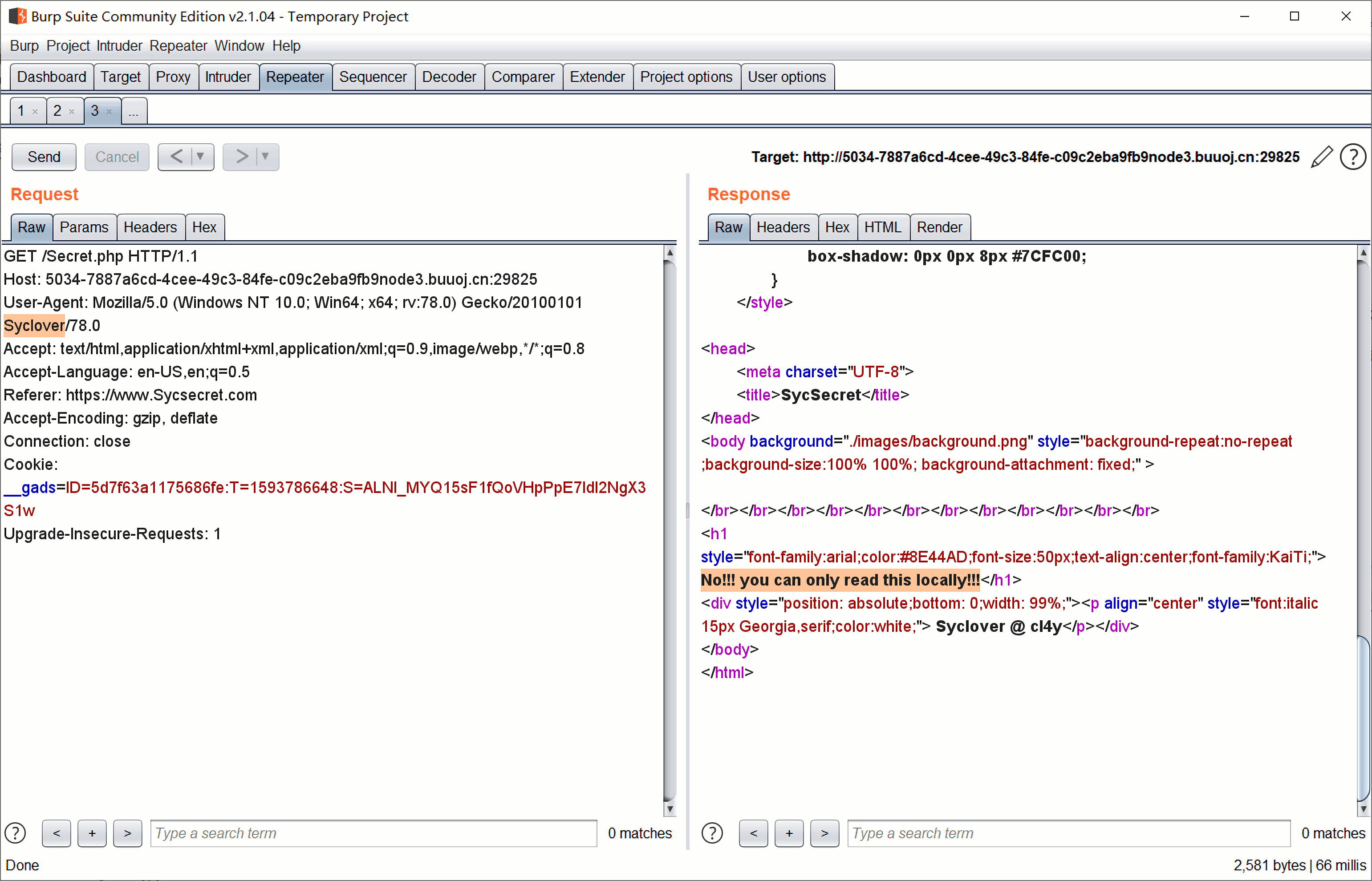
Task: Expand the forward history dropdown arrow
Action: [x=266, y=157]
